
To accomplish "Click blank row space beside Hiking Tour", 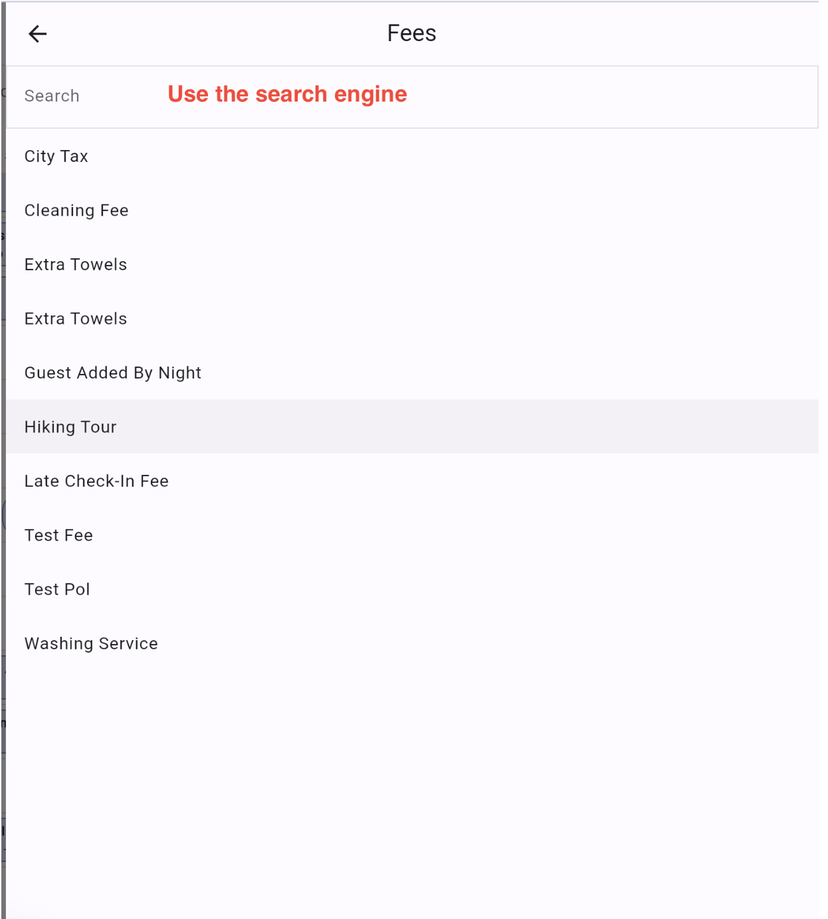I will tap(469, 427).
